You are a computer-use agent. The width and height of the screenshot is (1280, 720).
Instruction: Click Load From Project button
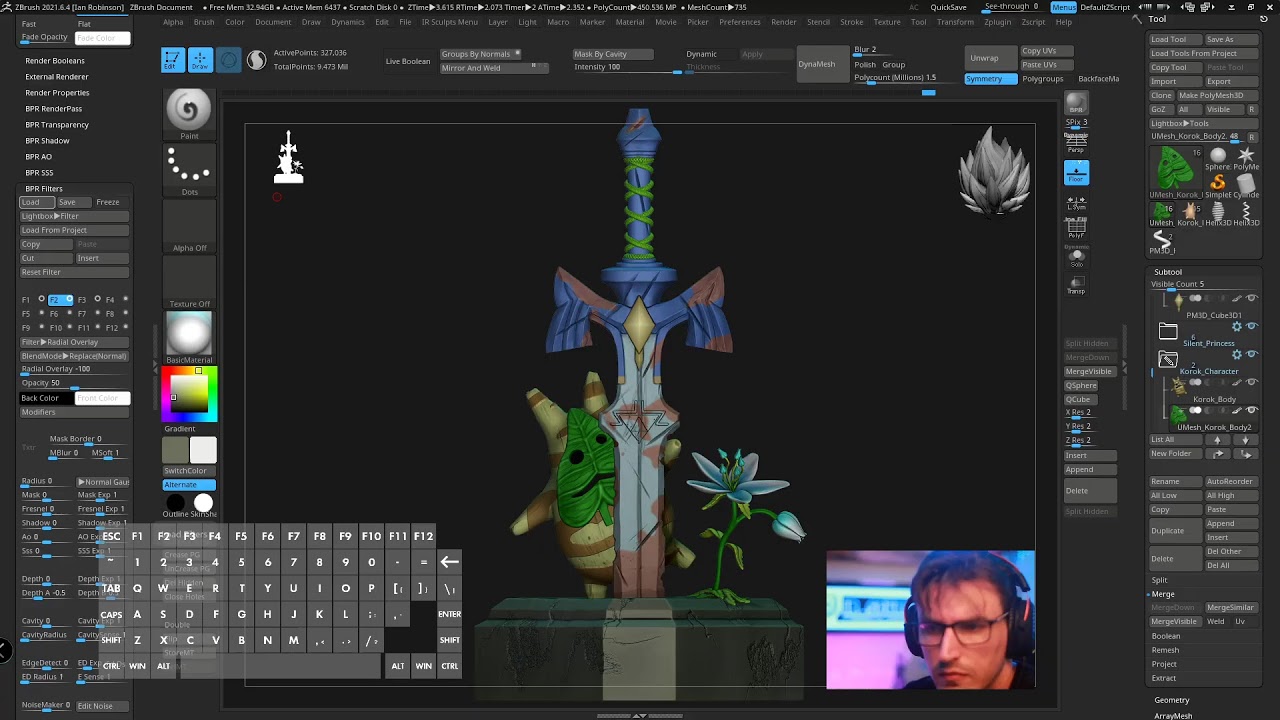[x=74, y=230]
